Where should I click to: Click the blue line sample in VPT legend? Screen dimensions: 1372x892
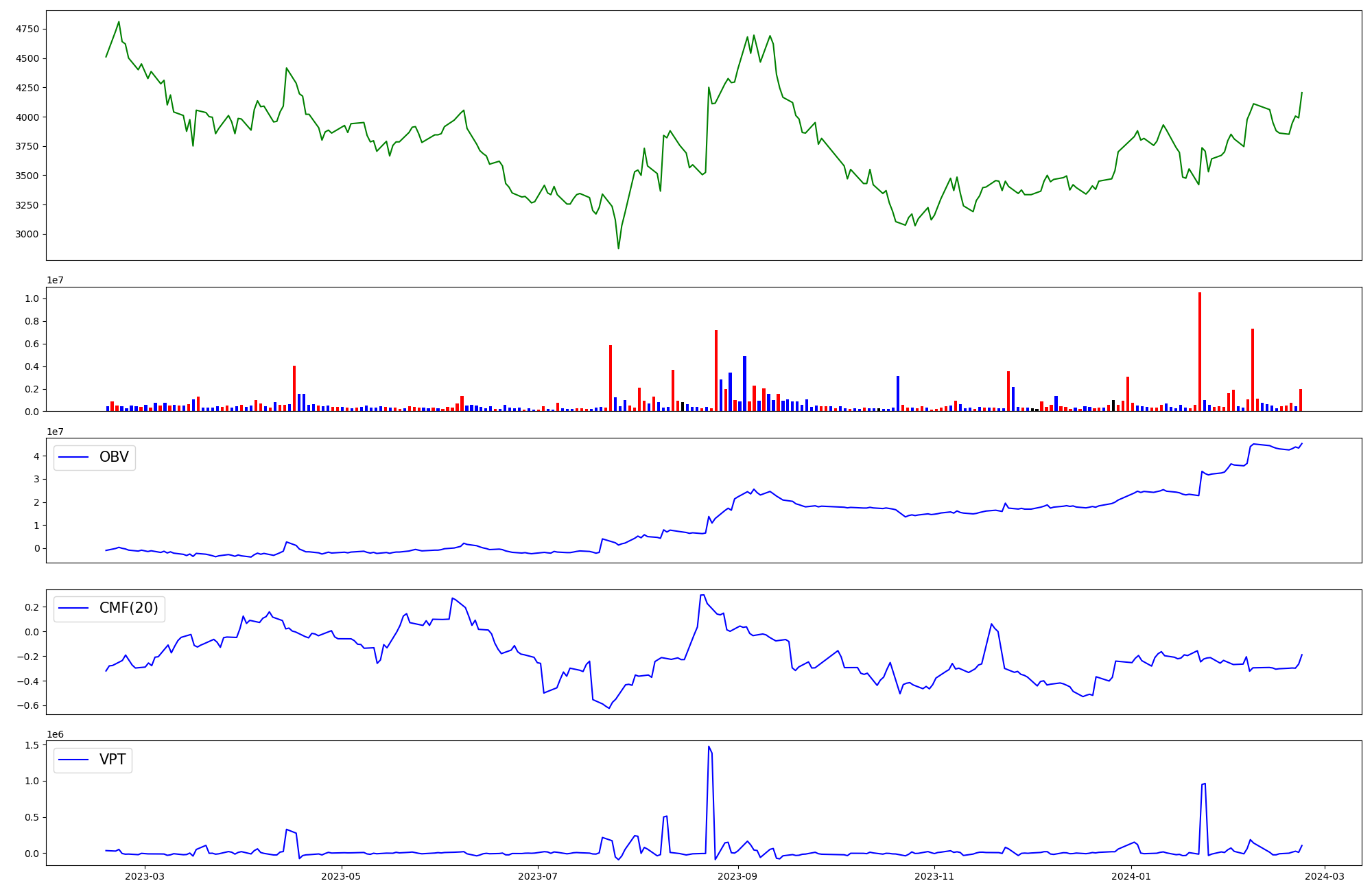click(74, 760)
